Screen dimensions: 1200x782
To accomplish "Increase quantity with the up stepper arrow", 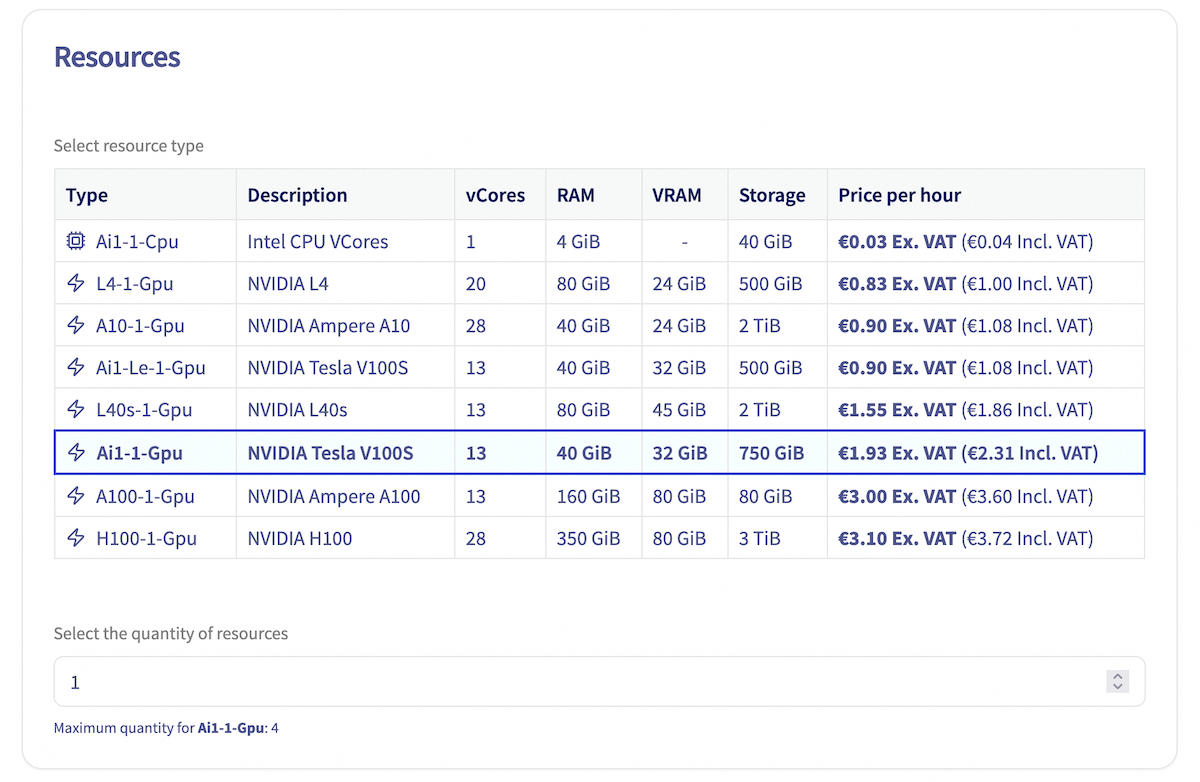I will 1118,677.
